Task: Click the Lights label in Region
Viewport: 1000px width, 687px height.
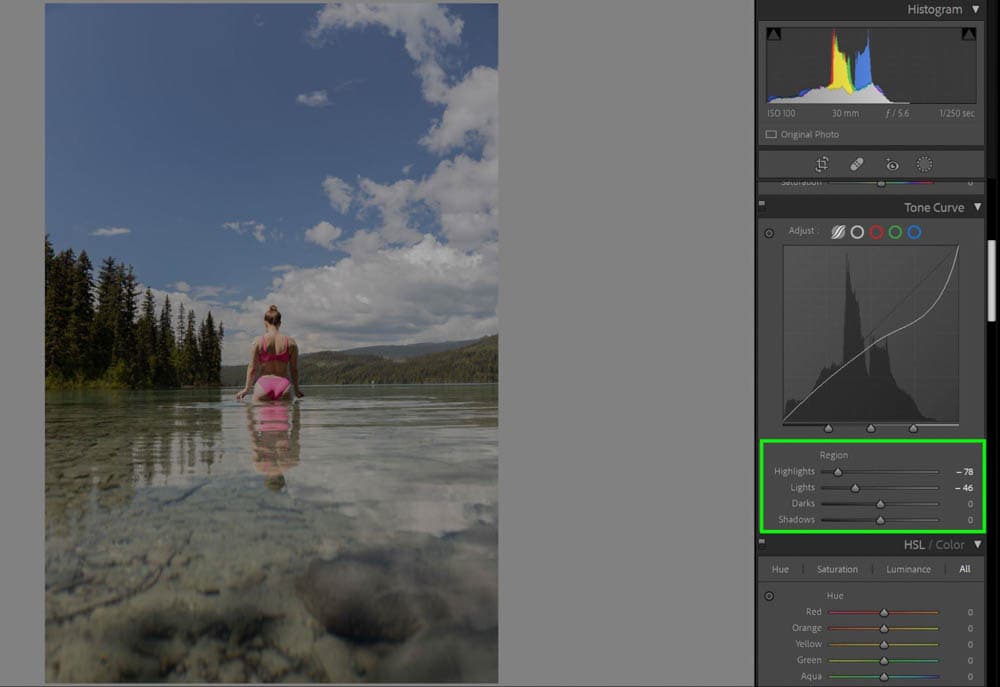Action: click(x=802, y=487)
